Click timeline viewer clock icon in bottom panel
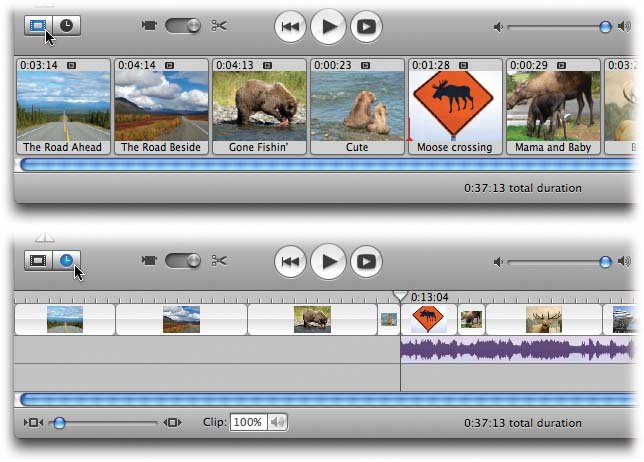Image resolution: width=644 pixels, height=462 pixels. click(x=66, y=261)
